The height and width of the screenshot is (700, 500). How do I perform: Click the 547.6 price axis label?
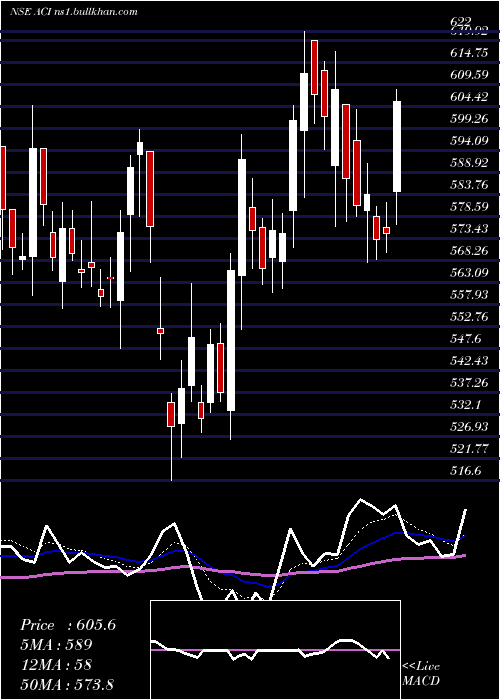click(x=466, y=339)
